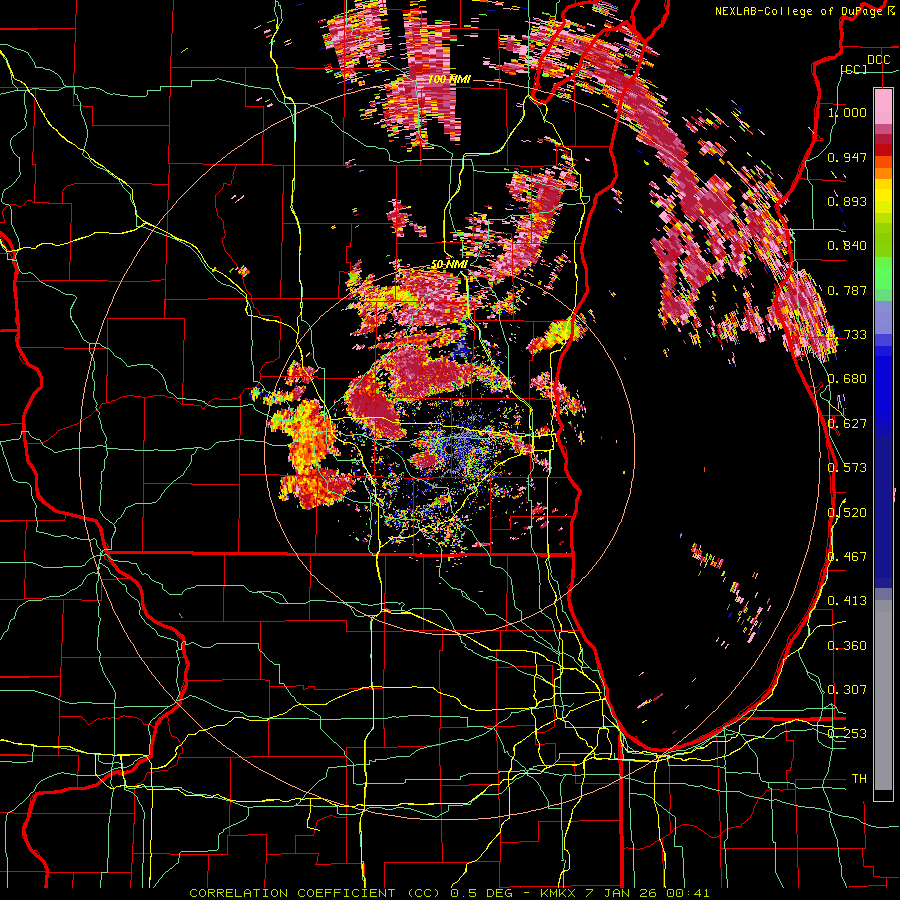The height and width of the screenshot is (900, 900).
Task: Select the 0.680 scale value
Action: click(847, 379)
